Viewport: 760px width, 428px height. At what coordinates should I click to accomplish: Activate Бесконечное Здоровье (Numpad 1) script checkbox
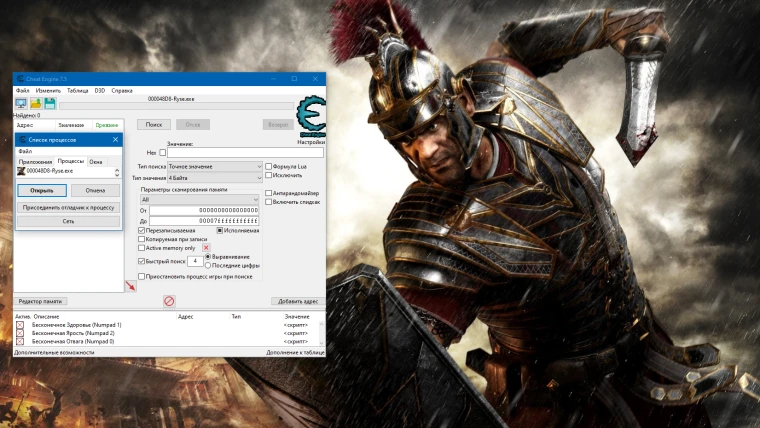coord(20,325)
